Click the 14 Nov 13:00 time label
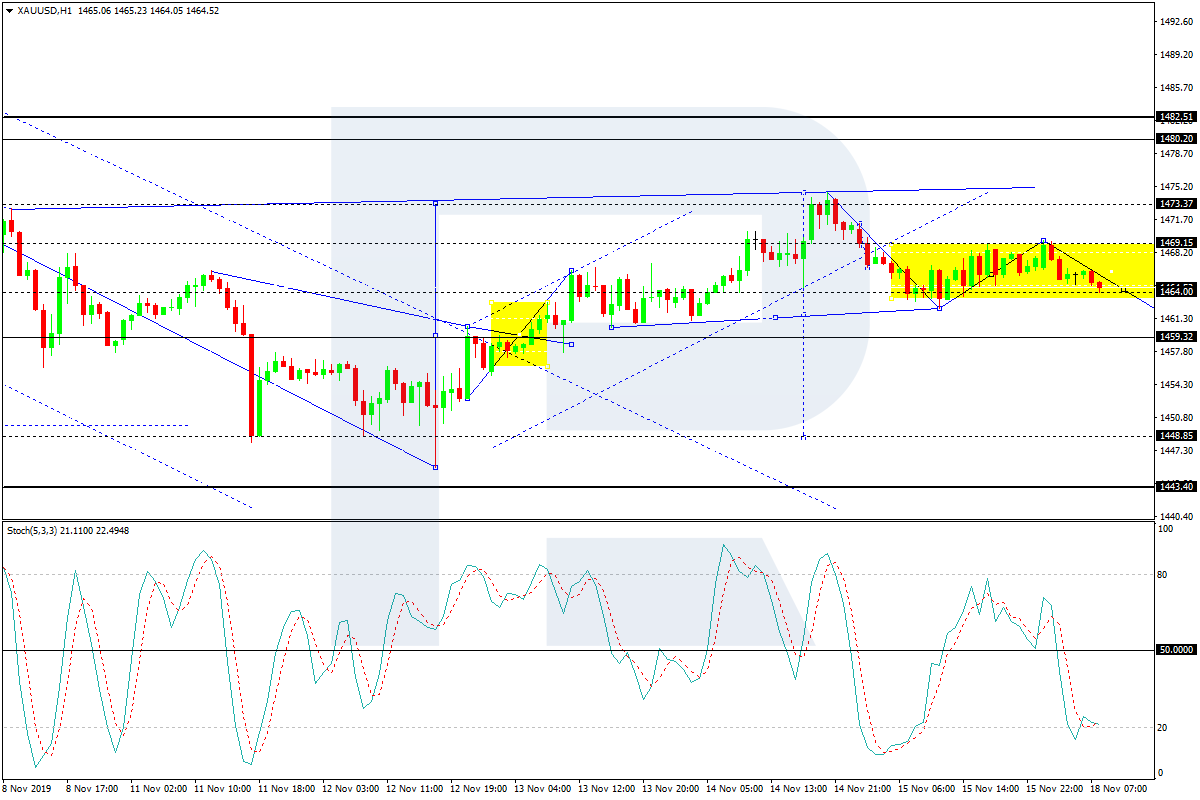The image size is (1200, 800). [798, 788]
